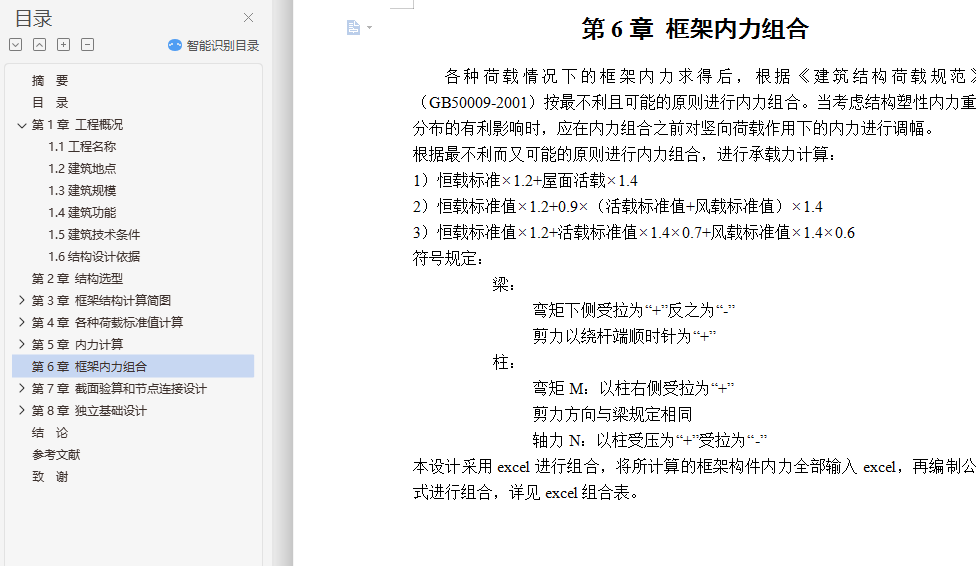This screenshot has width=976, height=566.
Task: Select 第2章 结构选型 heading
Action: coord(77,278)
